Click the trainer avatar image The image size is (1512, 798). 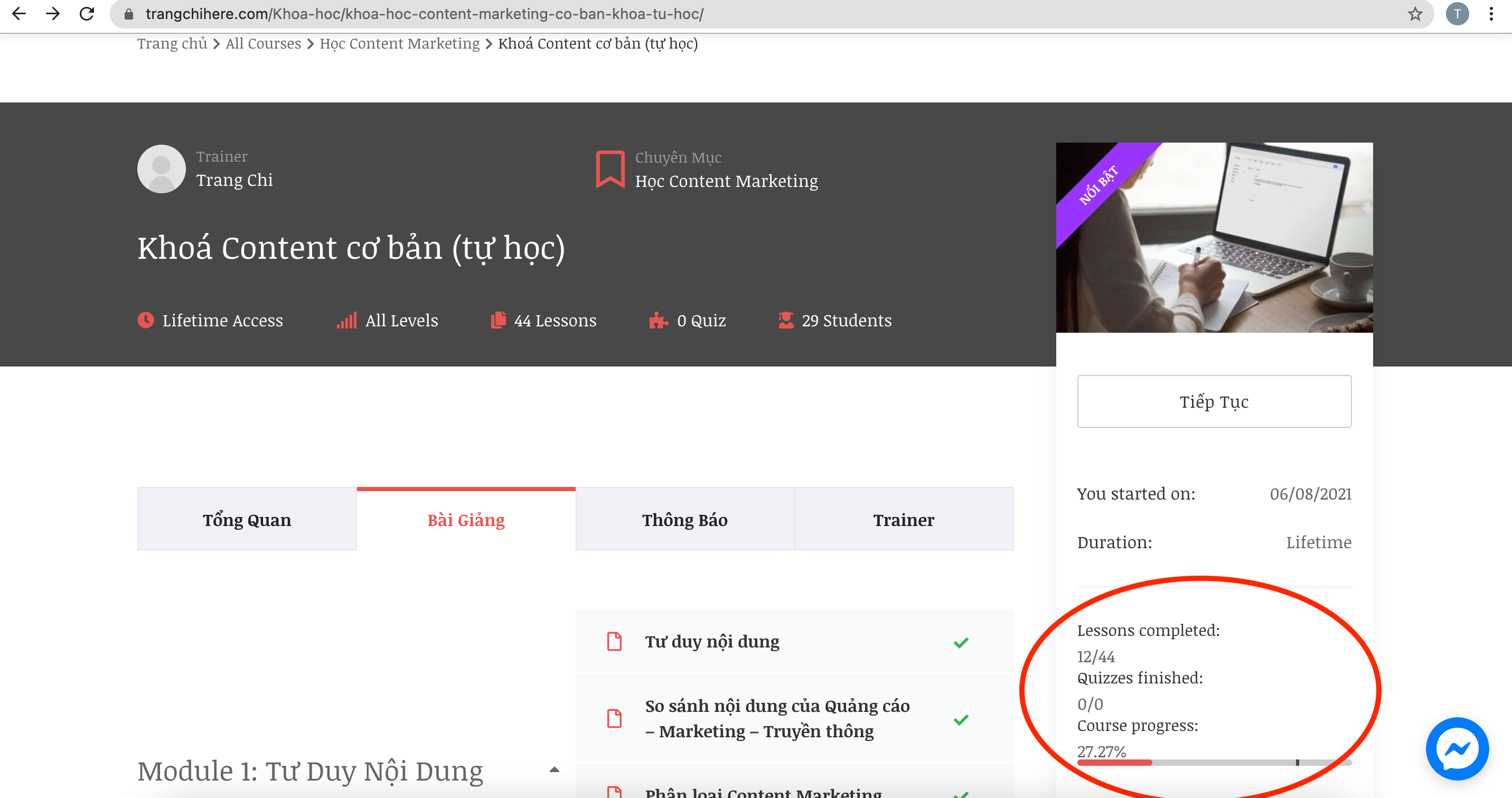162,169
